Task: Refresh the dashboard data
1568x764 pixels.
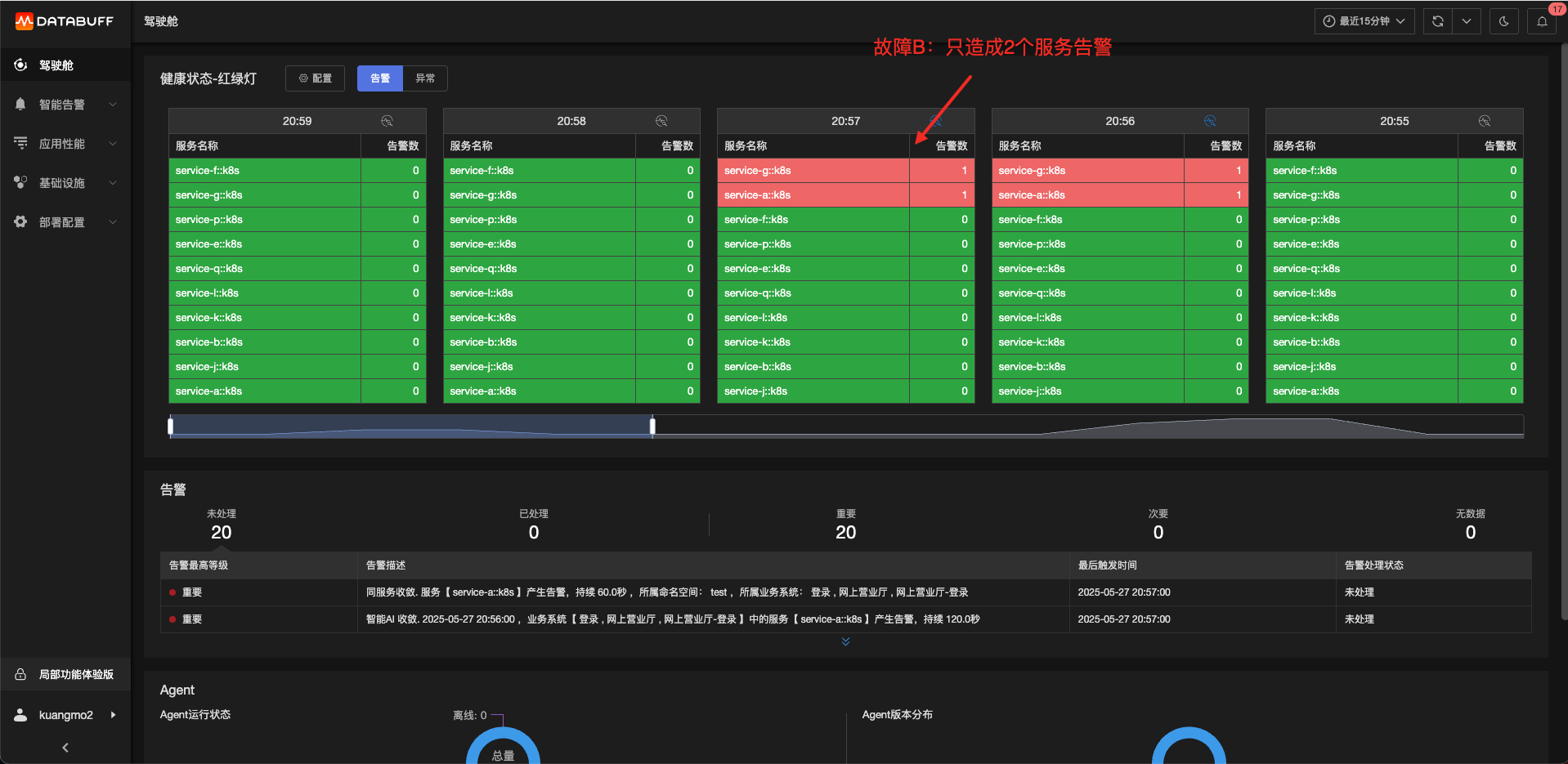Action: (1438, 21)
